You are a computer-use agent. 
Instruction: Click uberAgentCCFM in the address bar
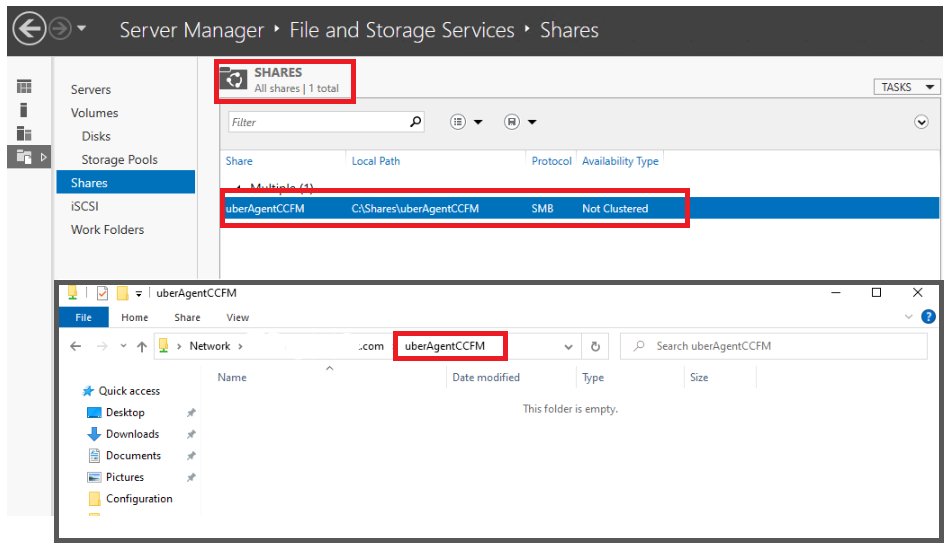[x=445, y=346]
